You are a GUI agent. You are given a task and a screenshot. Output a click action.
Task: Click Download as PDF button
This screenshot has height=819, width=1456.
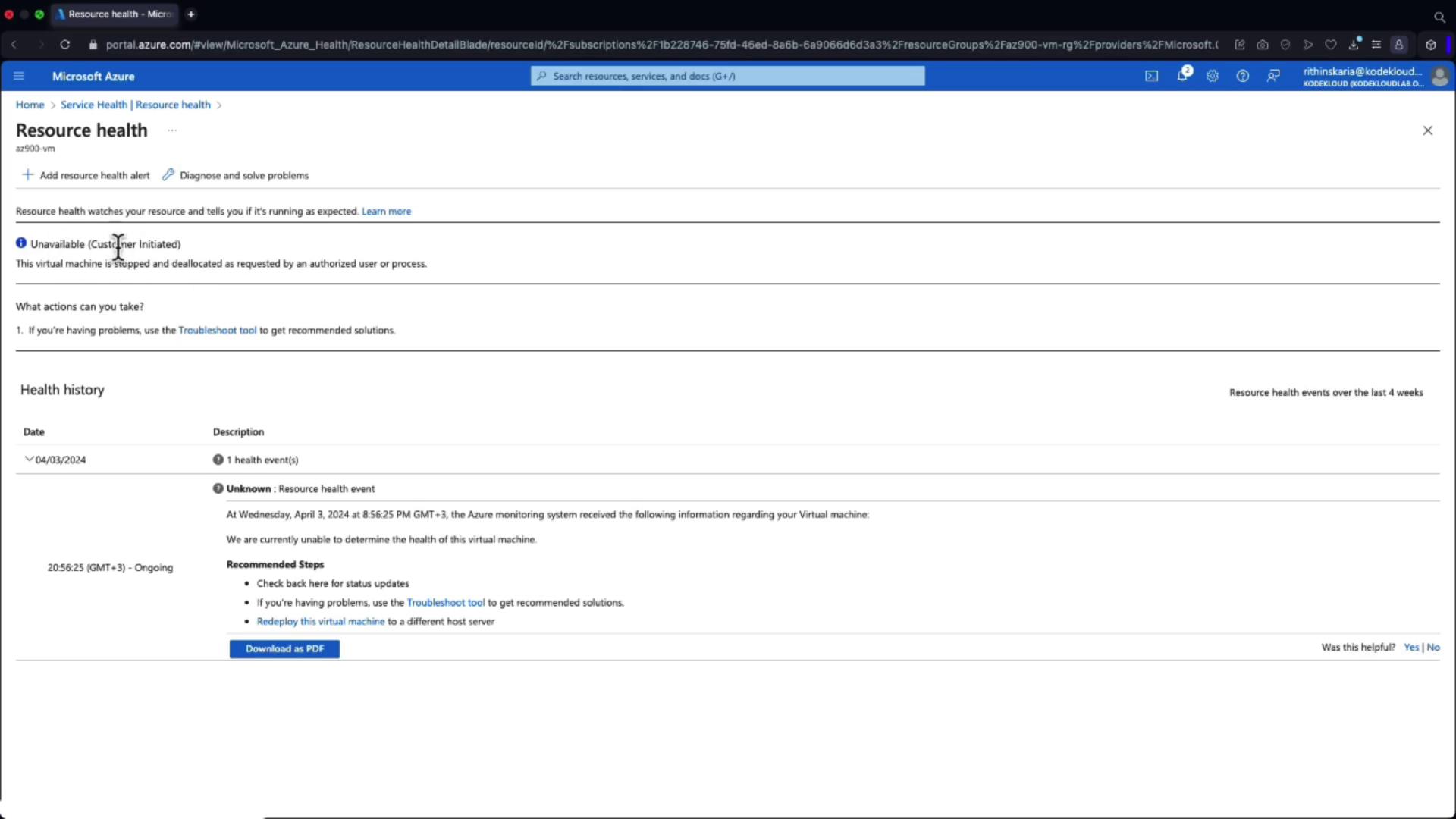pos(284,649)
